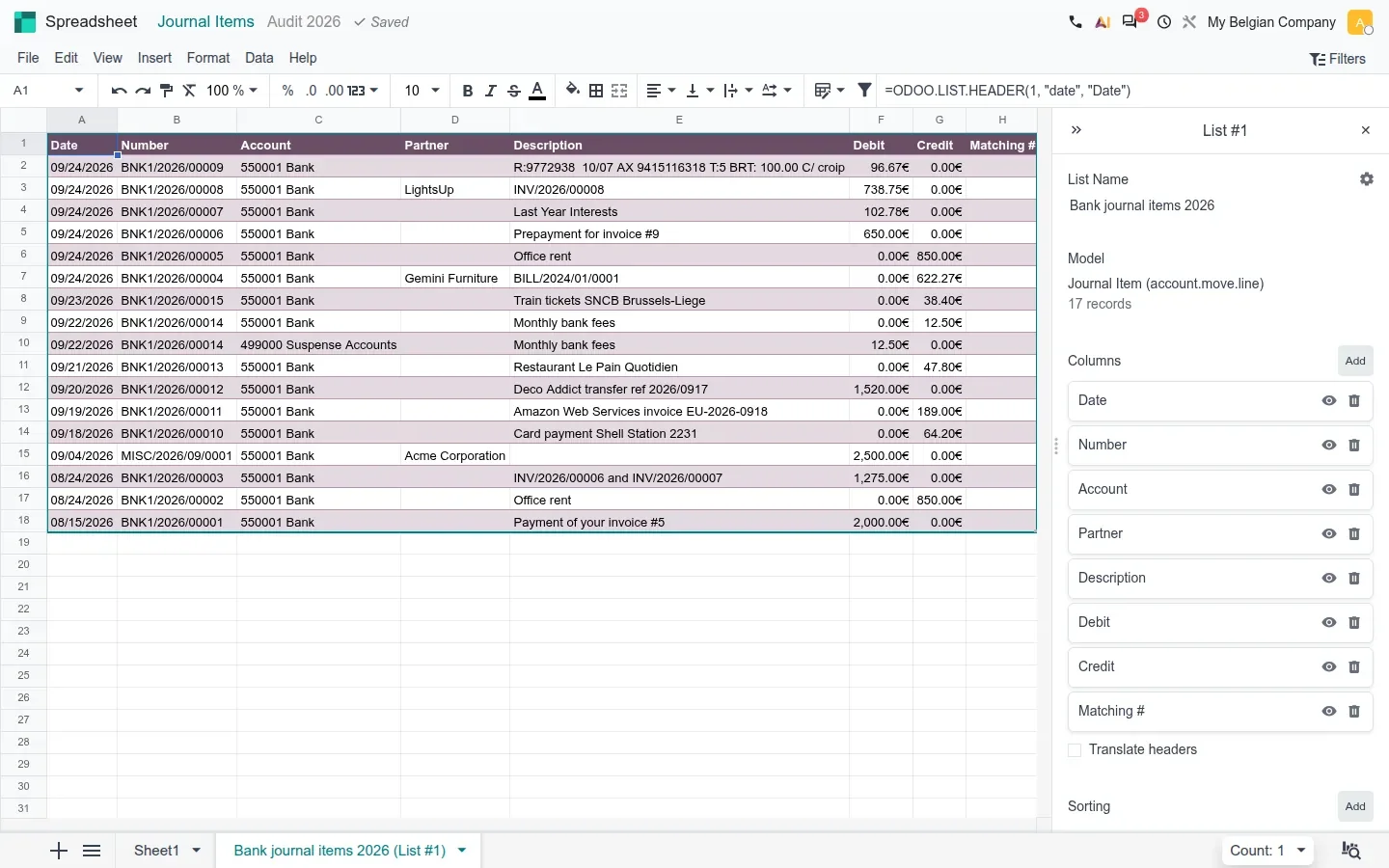Toggle visibility of Debit column
This screenshot has height=868, width=1389.
tap(1329, 623)
